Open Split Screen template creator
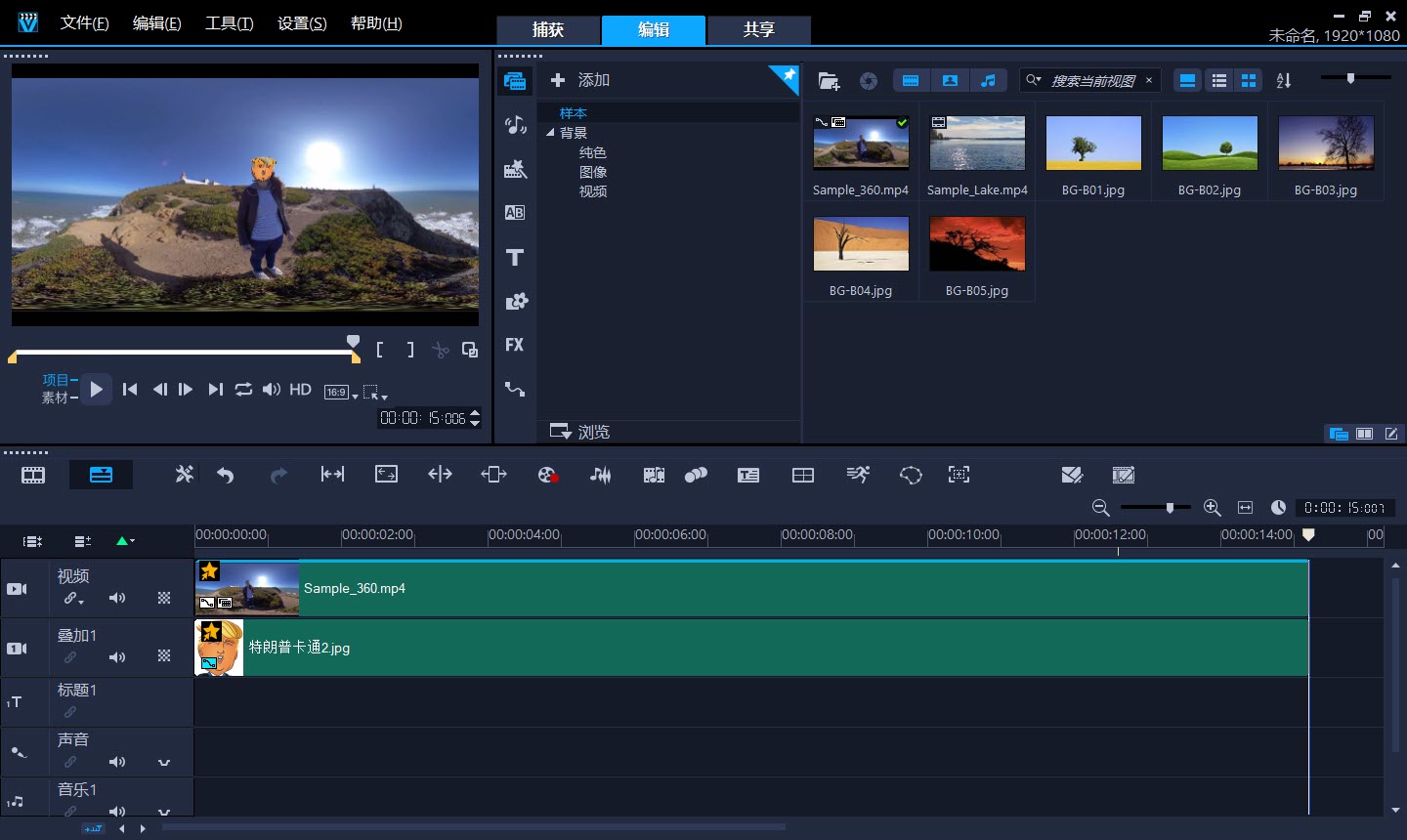This screenshot has height=840, width=1407. coord(803,475)
